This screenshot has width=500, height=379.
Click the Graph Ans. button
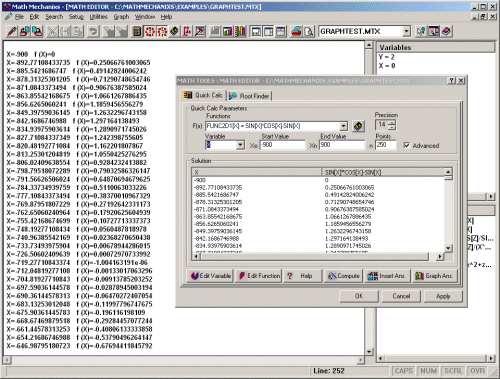click(x=434, y=276)
